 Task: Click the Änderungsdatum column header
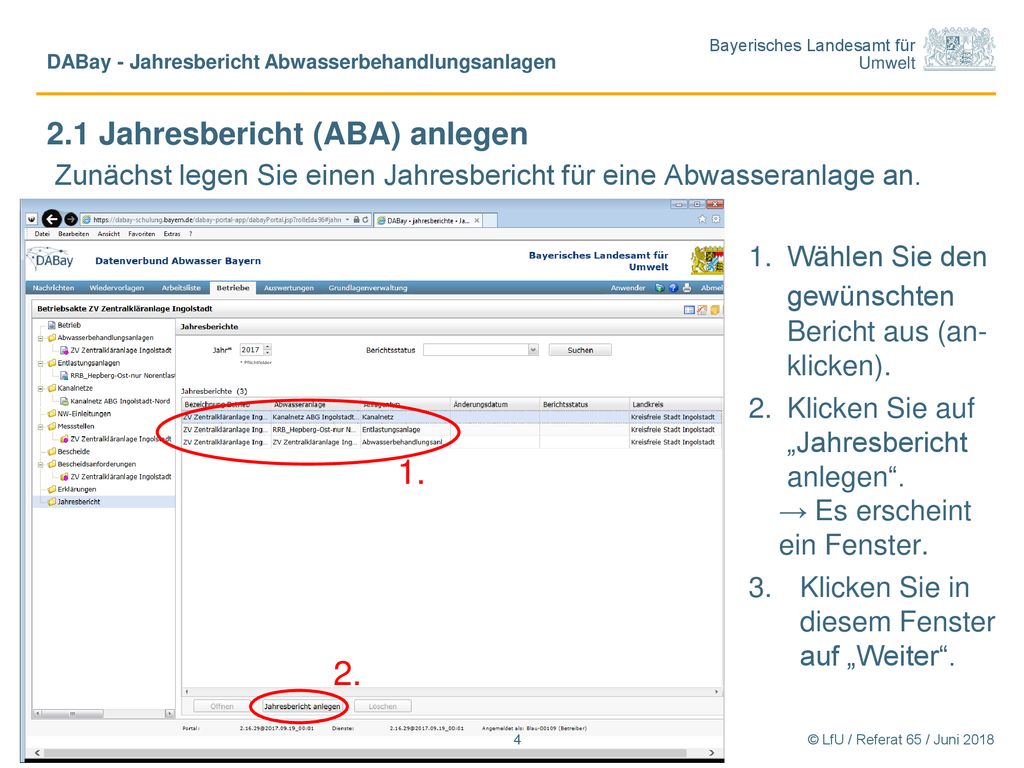(494, 404)
